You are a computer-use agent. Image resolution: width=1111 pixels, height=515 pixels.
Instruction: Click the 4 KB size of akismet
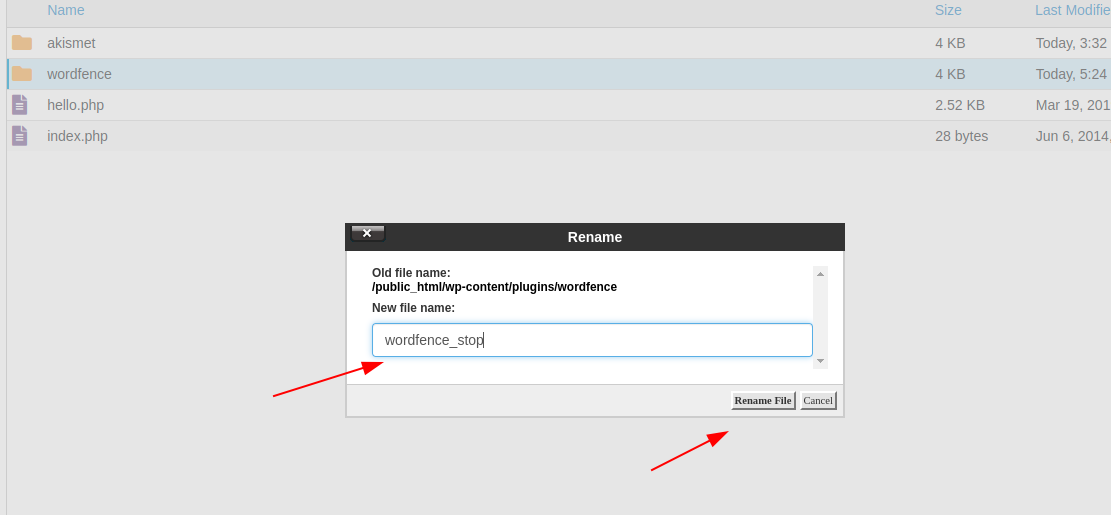pyautogui.click(x=950, y=43)
